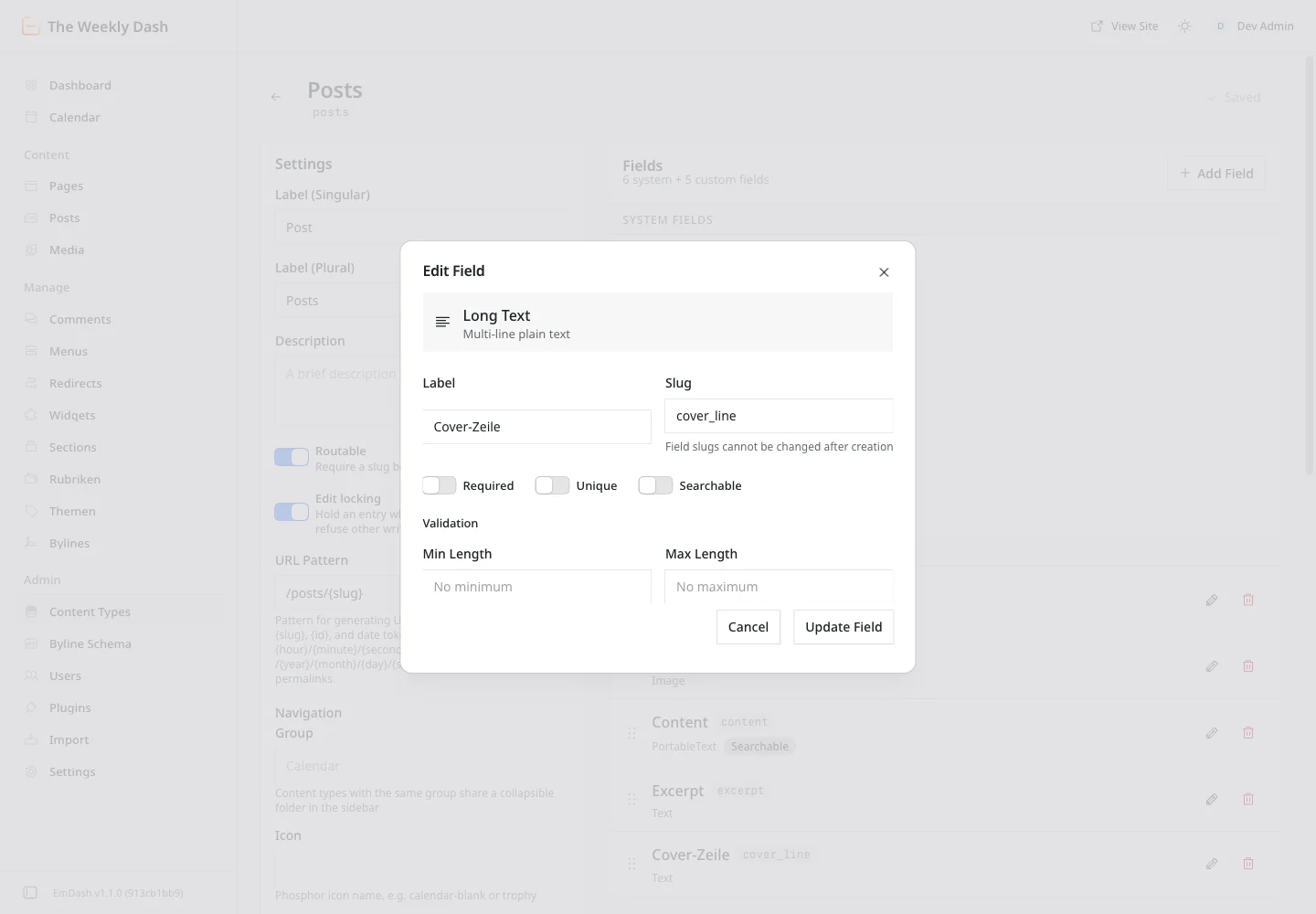The height and width of the screenshot is (914, 1316).
Task: Toggle the Edit locking switch
Action: (x=292, y=512)
